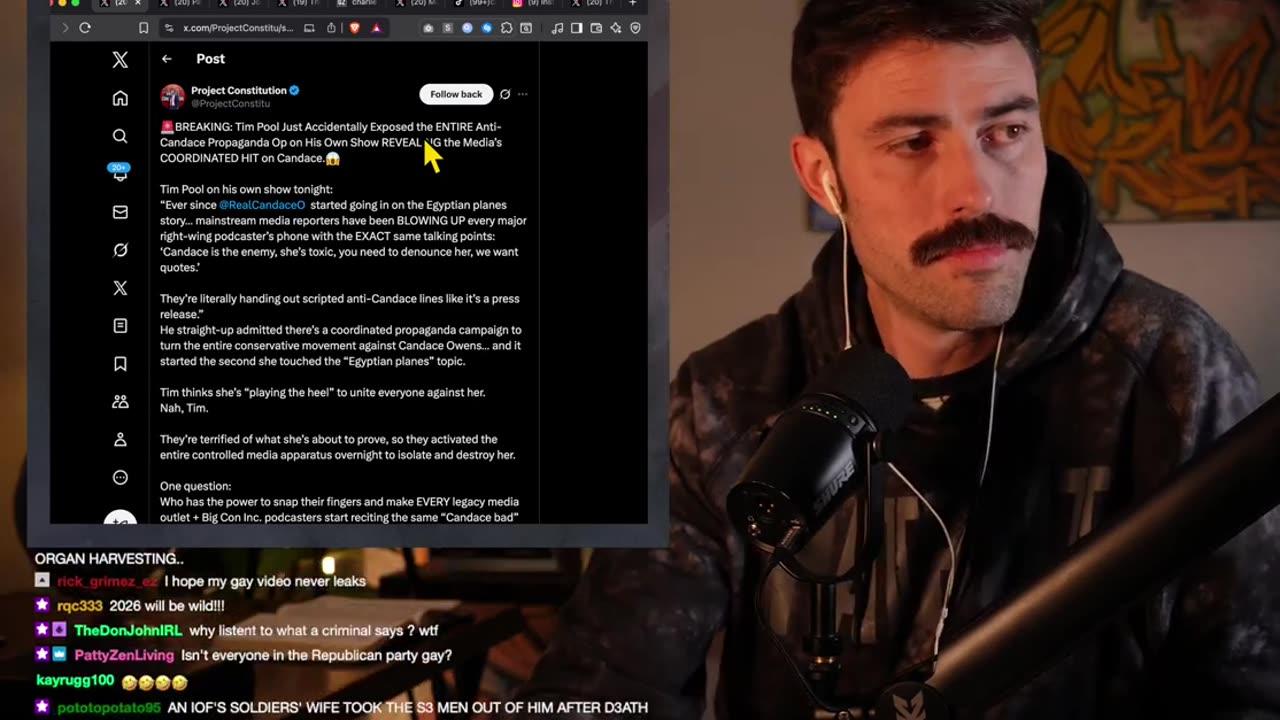The image size is (1280, 720).
Task: Open Brave Shields lion icon
Action: [354, 28]
